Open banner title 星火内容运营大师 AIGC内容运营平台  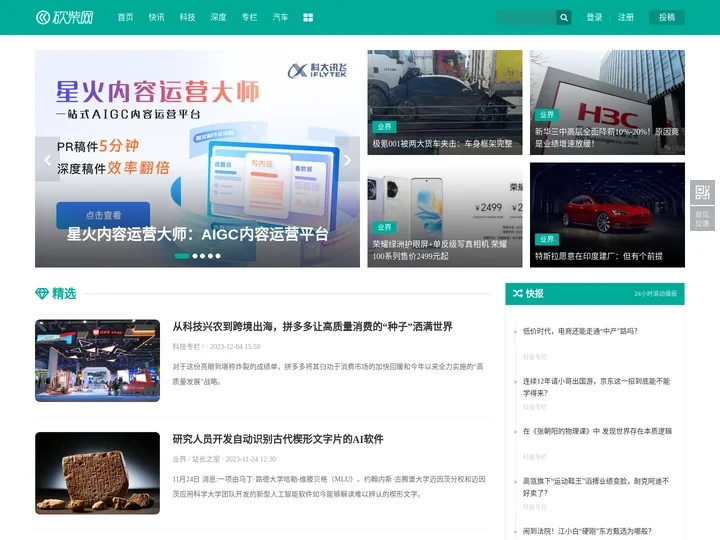197,234
